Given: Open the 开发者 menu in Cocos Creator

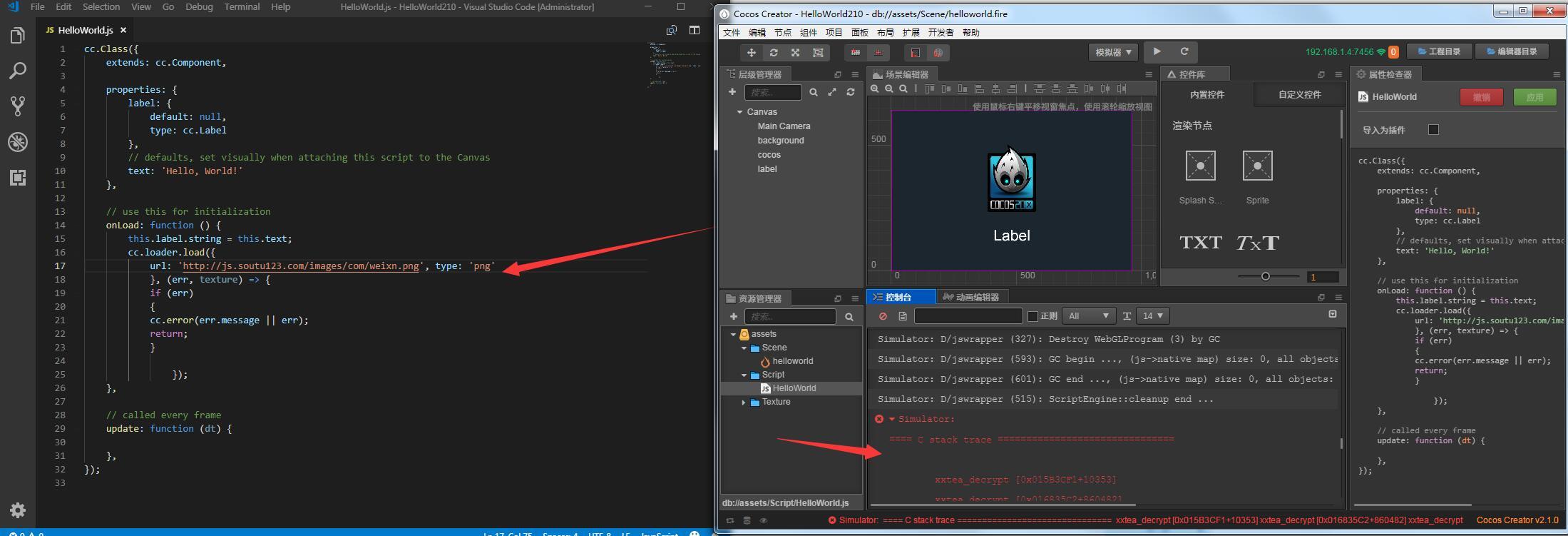Looking at the screenshot, I should click(x=941, y=33).
